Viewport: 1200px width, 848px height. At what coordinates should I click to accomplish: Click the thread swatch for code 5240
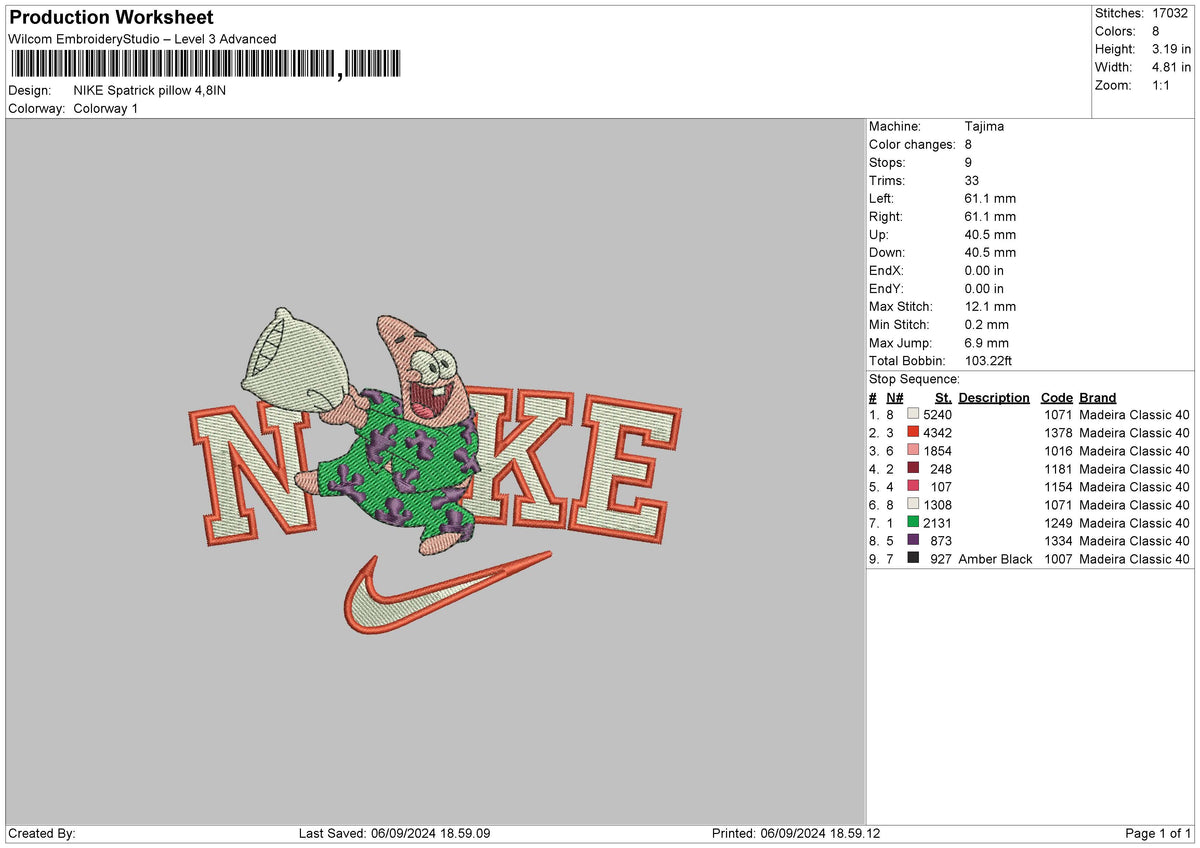tap(911, 414)
